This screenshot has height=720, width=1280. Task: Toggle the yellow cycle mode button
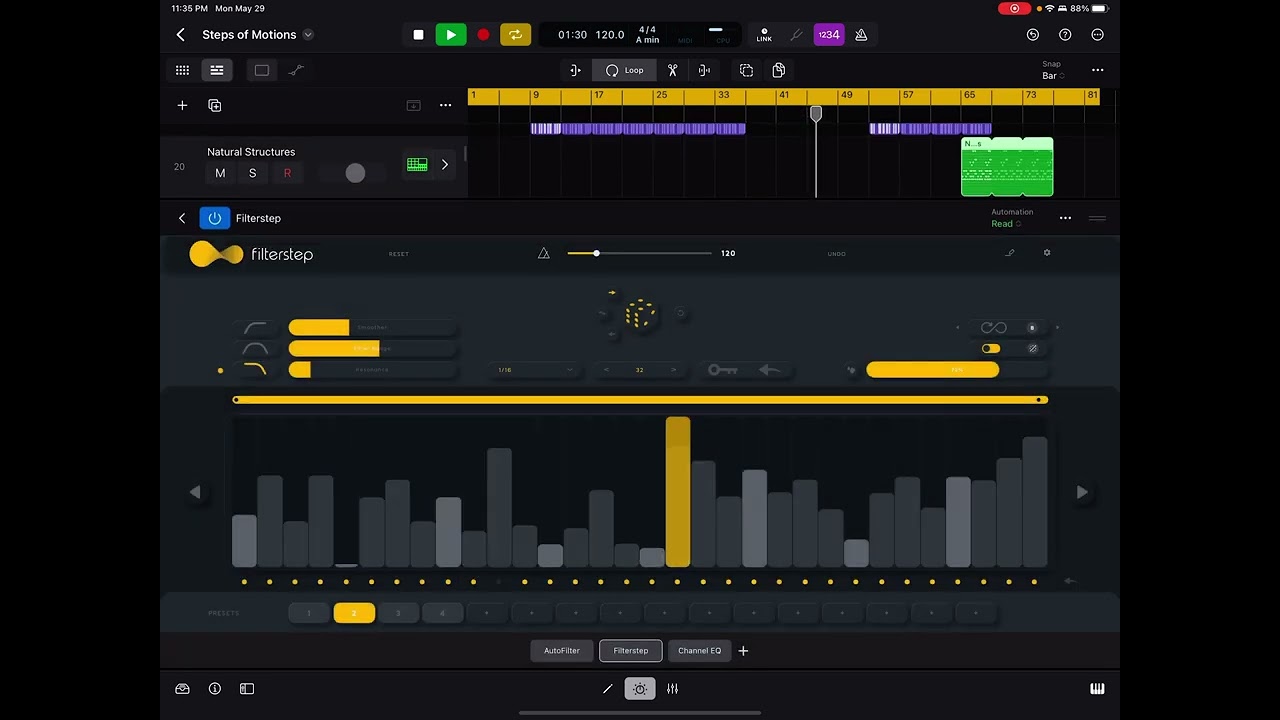tap(516, 35)
